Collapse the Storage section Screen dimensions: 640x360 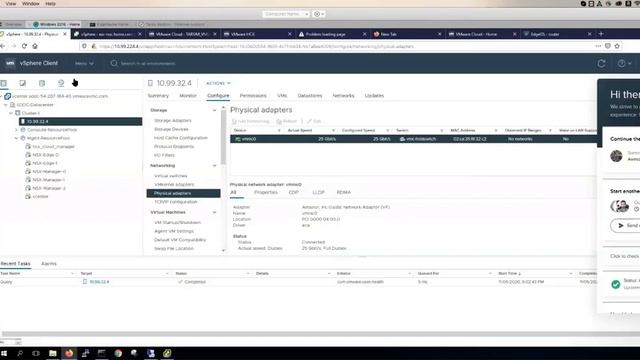coord(214,110)
